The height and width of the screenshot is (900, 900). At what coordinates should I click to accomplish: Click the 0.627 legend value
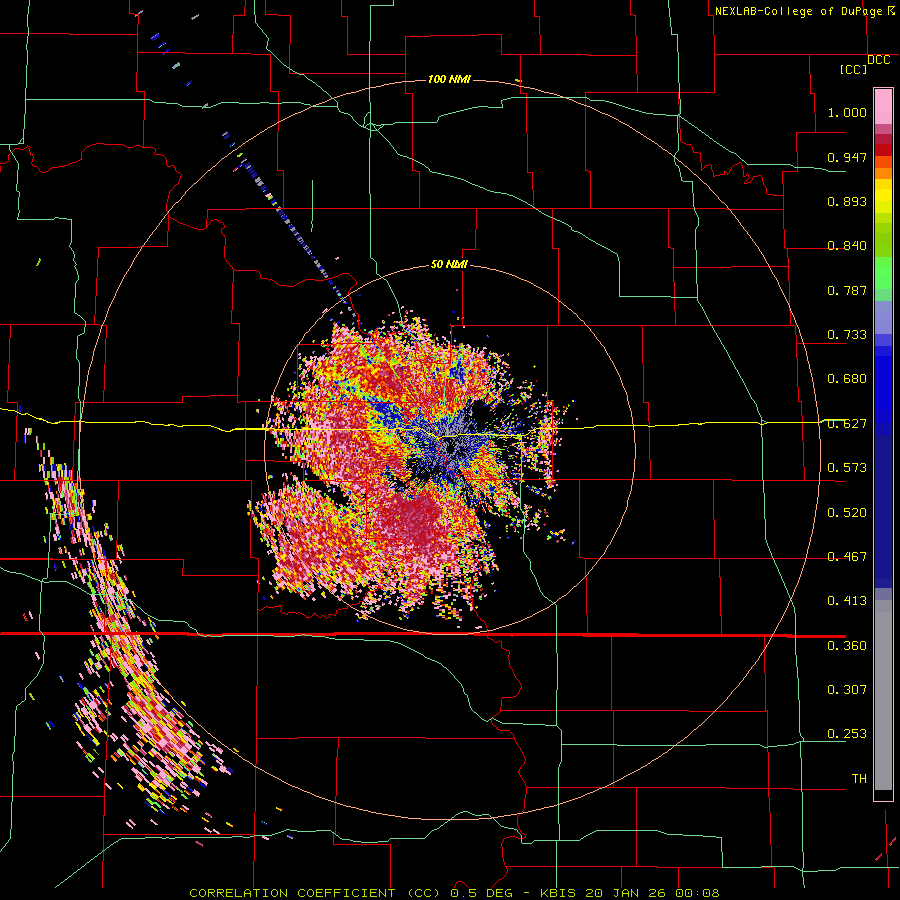pos(847,424)
